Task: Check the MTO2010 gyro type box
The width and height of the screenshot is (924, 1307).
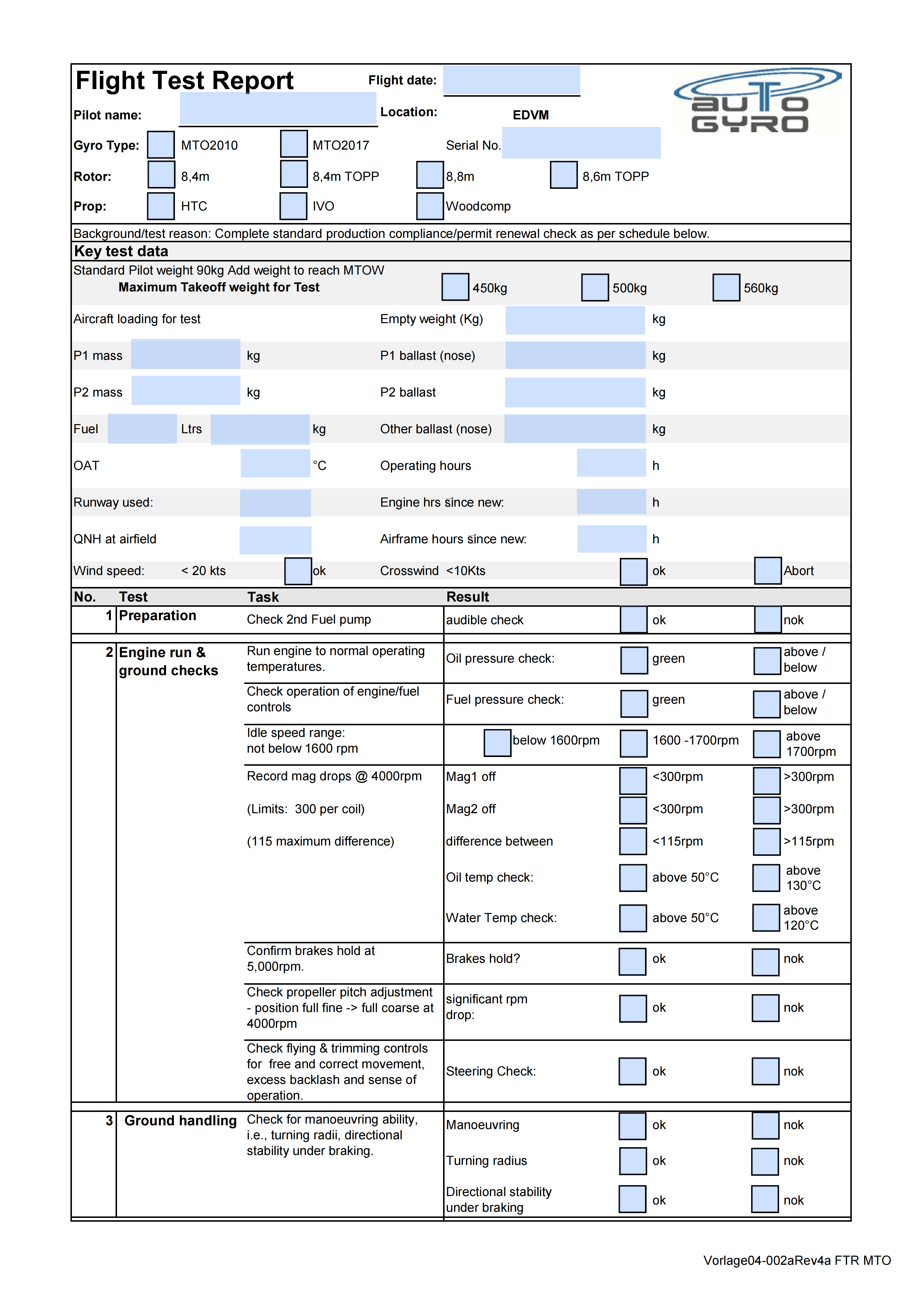Action: click(x=161, y=145)
